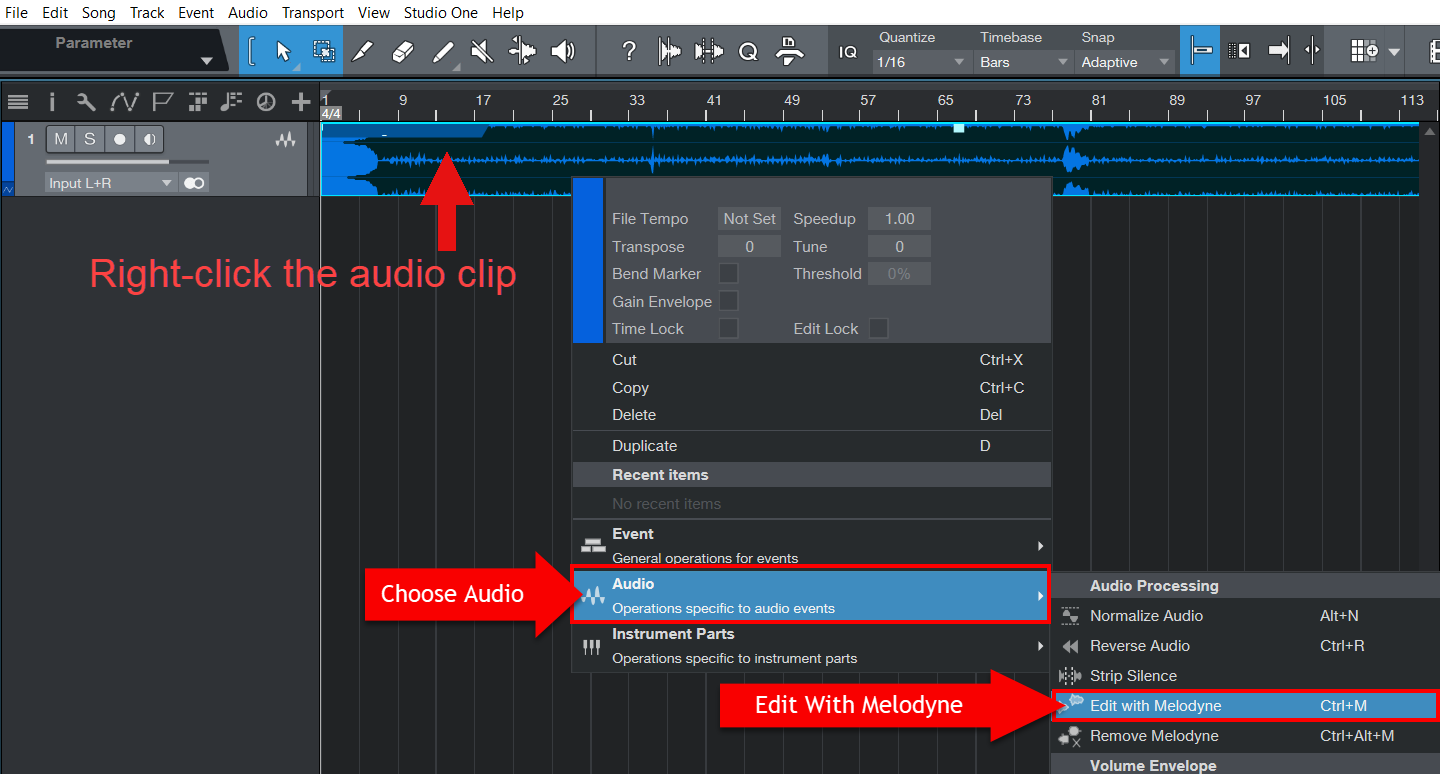Select the Arrow tool in the toolbar

pos(284,50)
